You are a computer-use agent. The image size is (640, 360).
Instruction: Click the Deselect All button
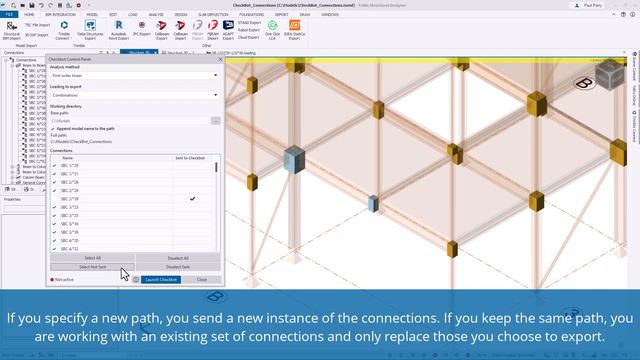tap(178, 258)
